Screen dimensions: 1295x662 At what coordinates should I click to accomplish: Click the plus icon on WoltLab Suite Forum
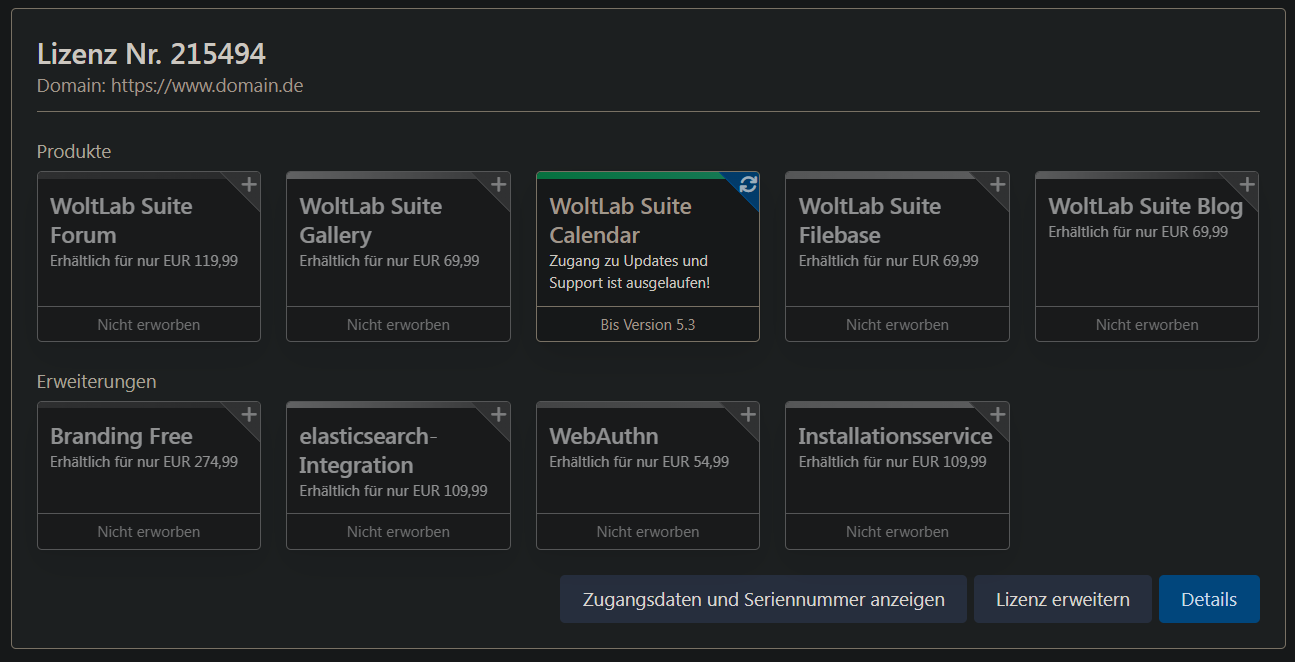coord(249,185)
